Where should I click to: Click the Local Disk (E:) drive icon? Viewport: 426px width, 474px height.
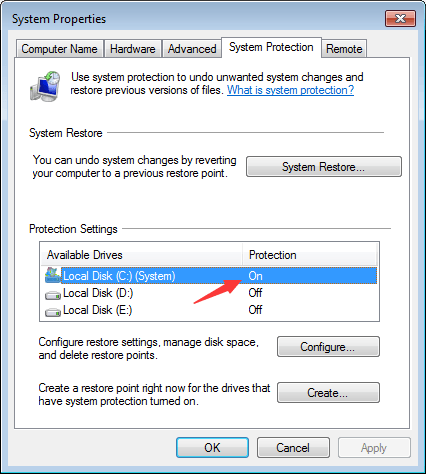tap(53, 312)
